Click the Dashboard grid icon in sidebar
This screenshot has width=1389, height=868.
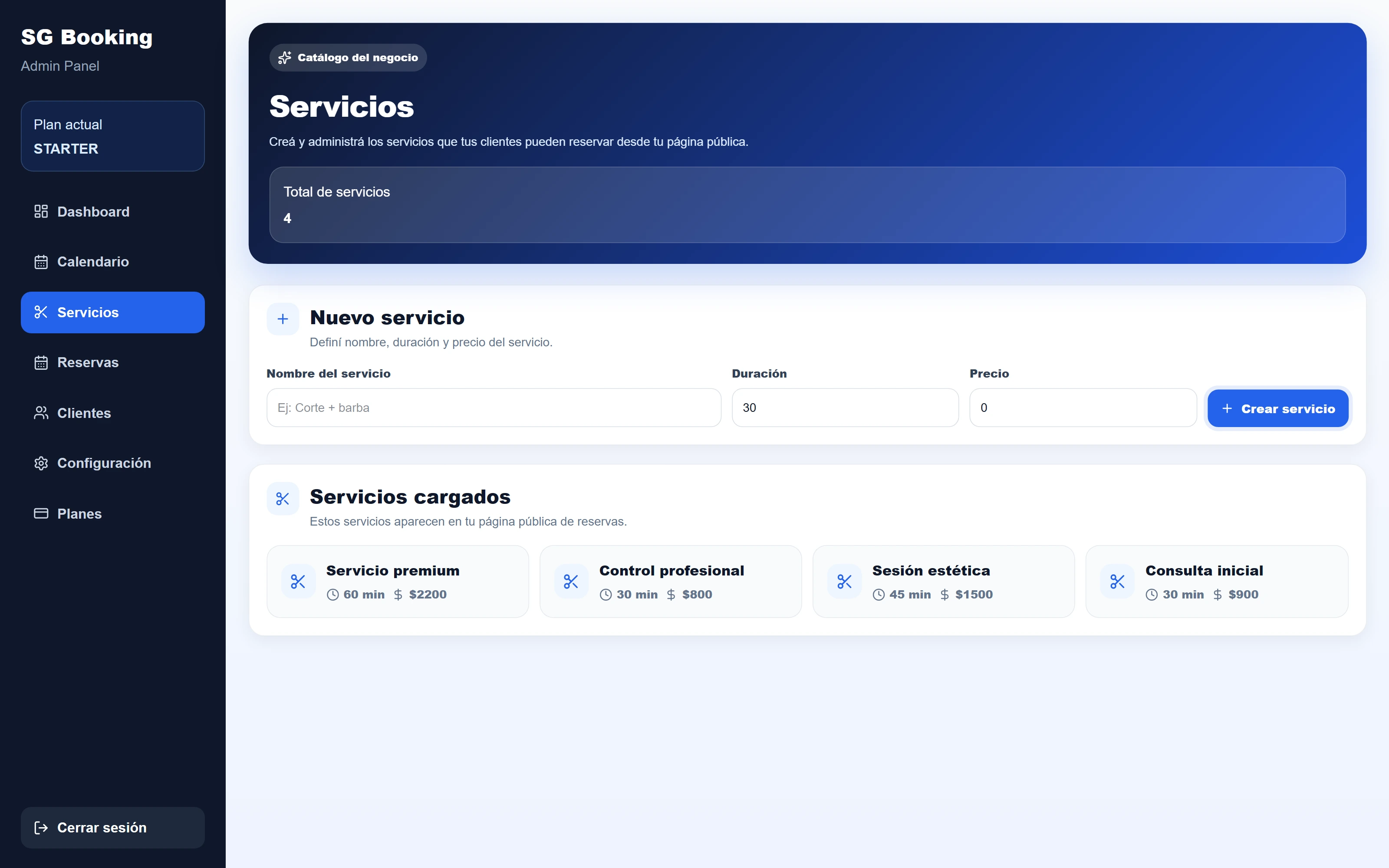coord(41,212)
